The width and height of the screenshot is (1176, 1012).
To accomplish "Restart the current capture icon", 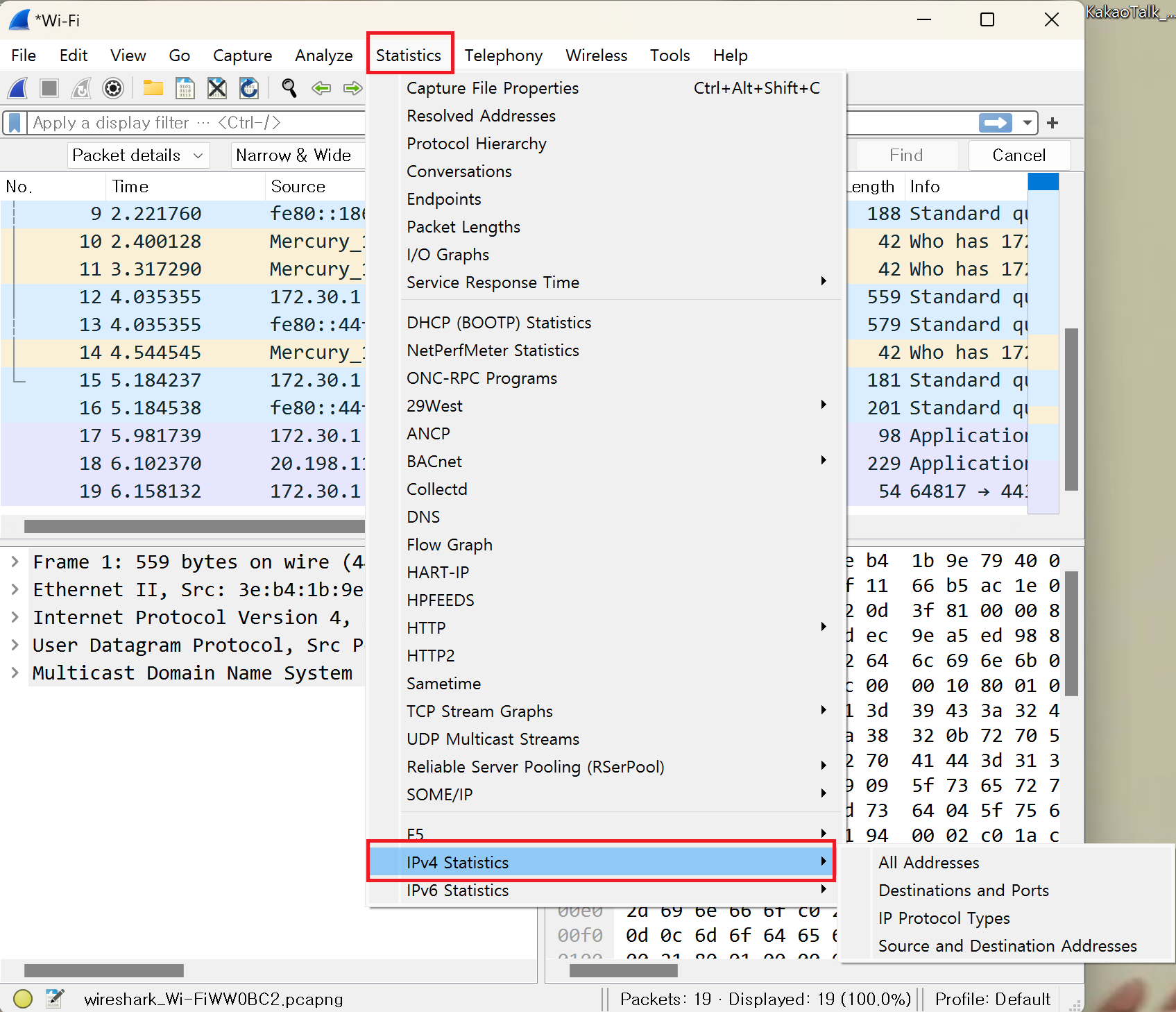I will point(81,88).
